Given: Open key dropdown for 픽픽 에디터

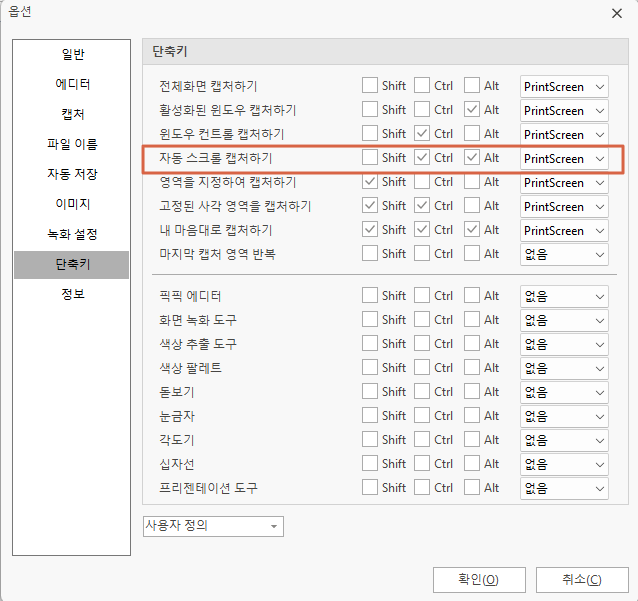Looking at the screenshot, I should point(564,297).
